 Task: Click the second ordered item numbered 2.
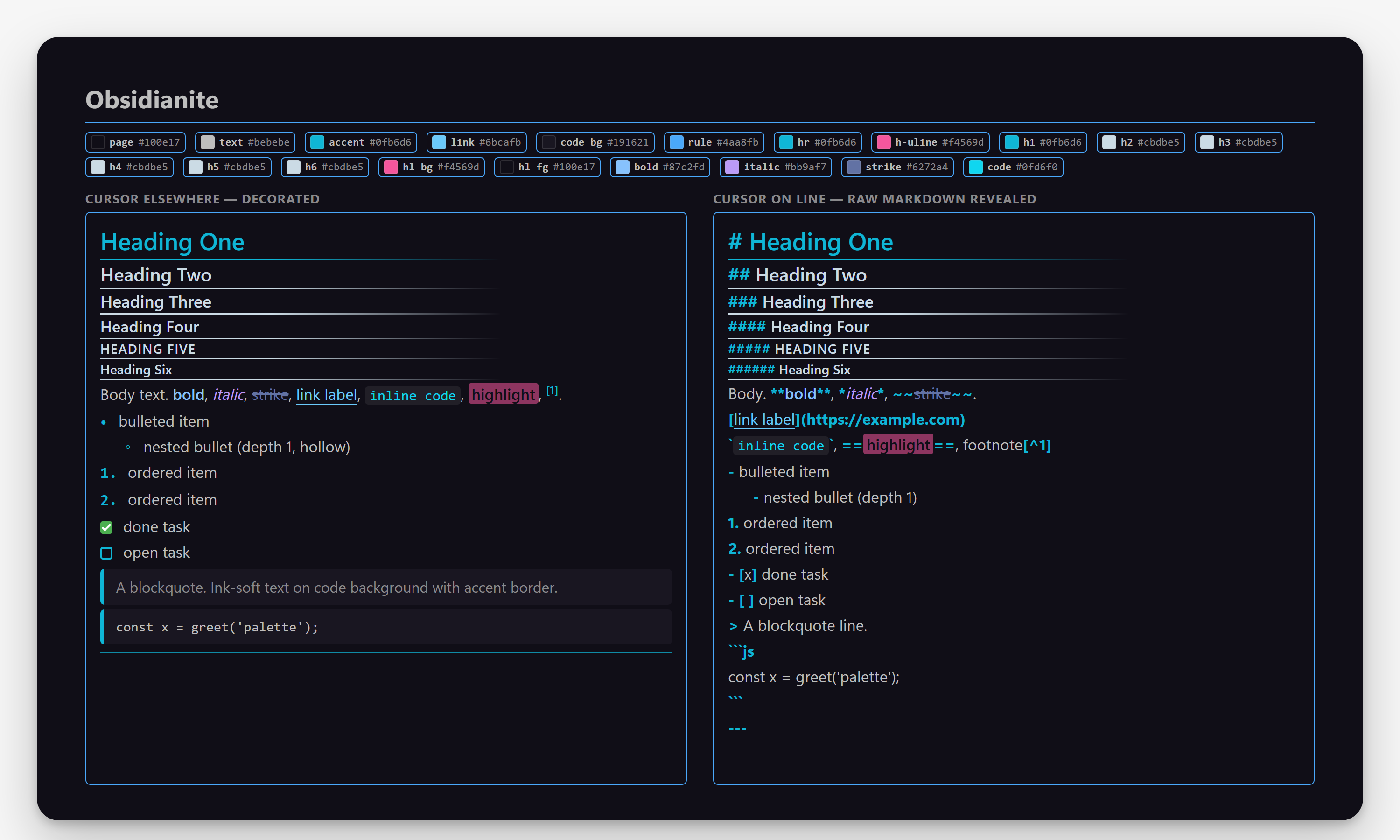(172, 500)
